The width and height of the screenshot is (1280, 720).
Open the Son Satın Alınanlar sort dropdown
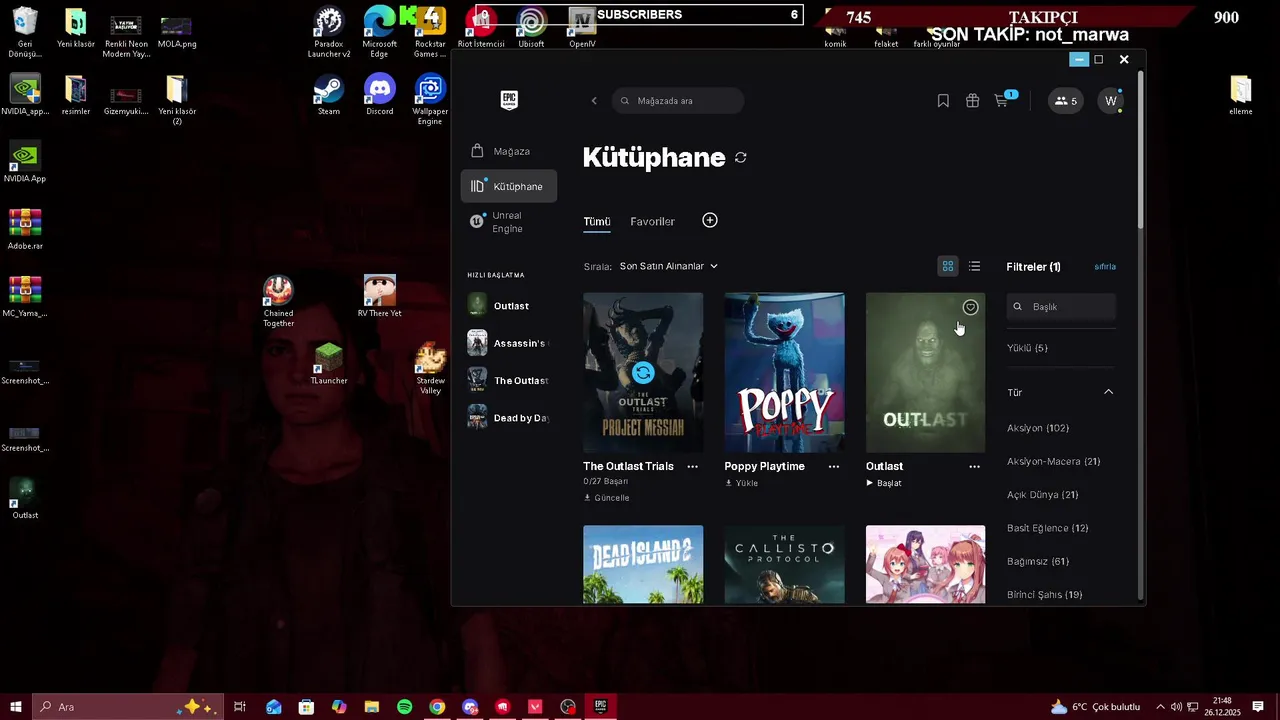click(668, 266)
